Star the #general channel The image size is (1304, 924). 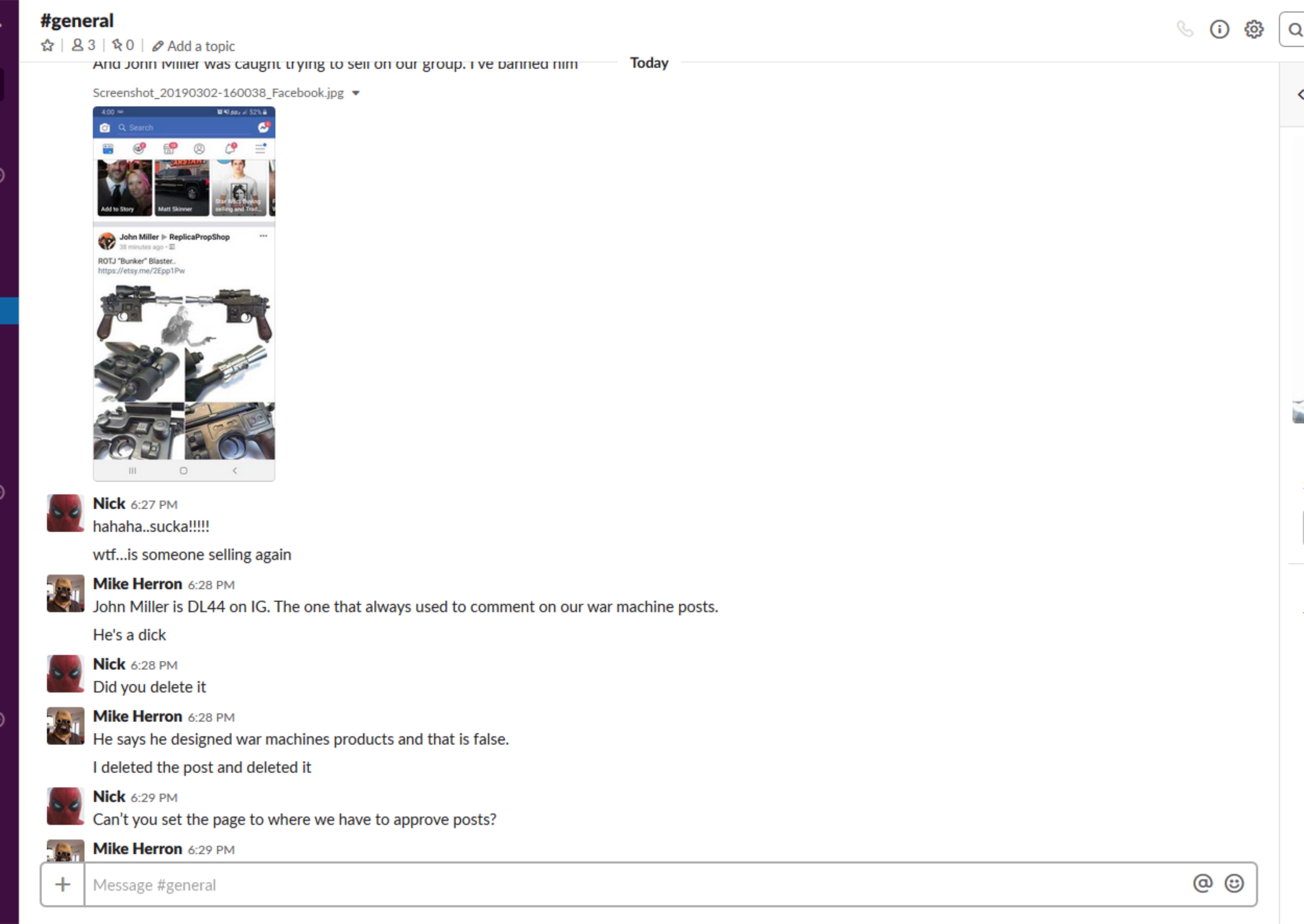(47, 46)
